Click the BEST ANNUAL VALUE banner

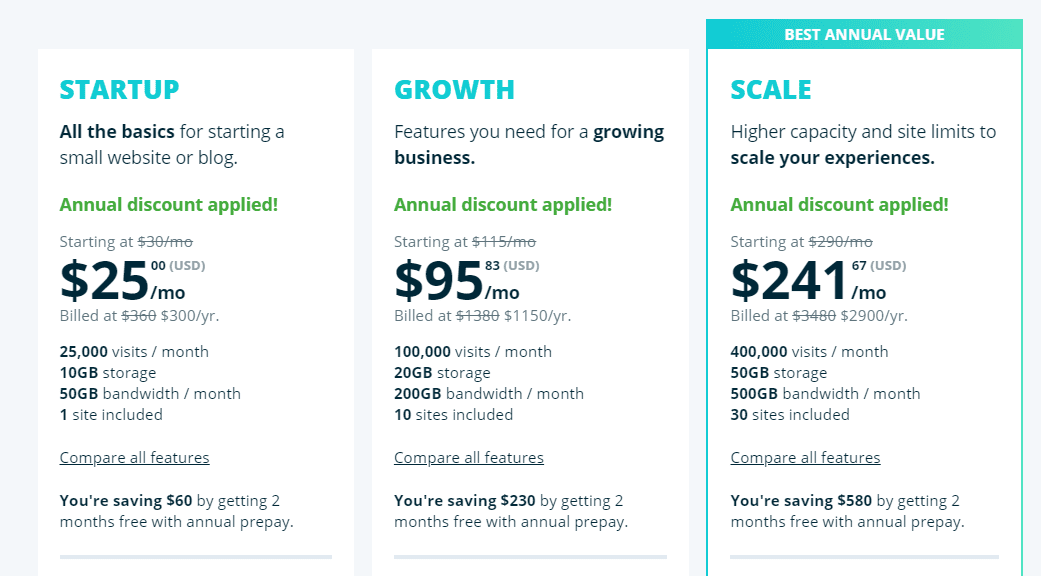tap(864, 34)
